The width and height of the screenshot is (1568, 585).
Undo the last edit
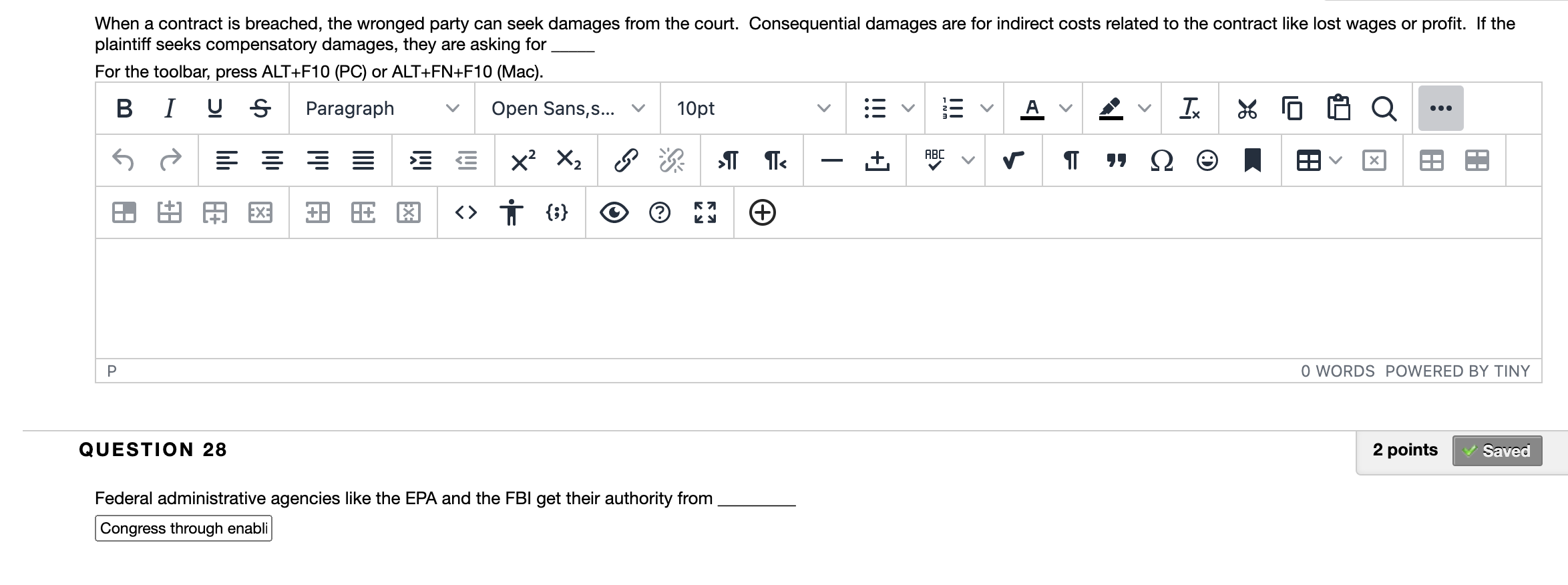tap(124, 160)
